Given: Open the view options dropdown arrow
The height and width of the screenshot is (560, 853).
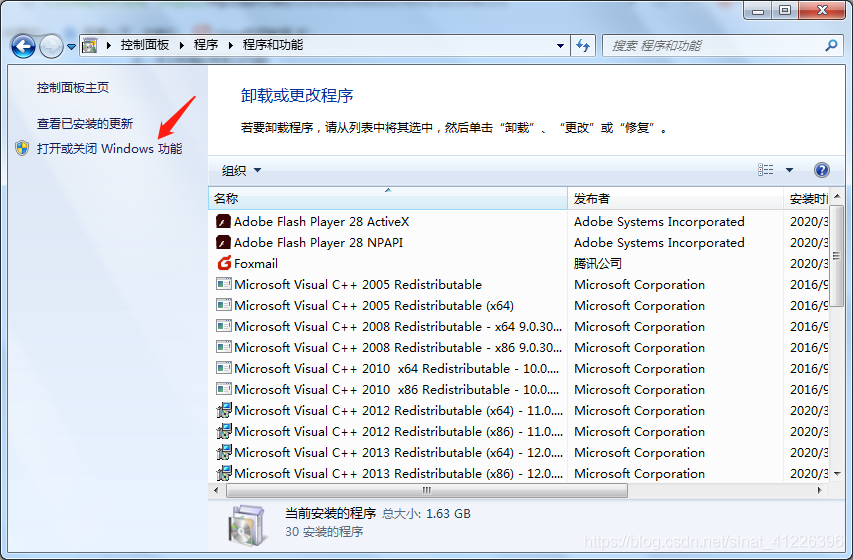Looking at the screenshot, I should pyautogui.click(x=789, y=170).
